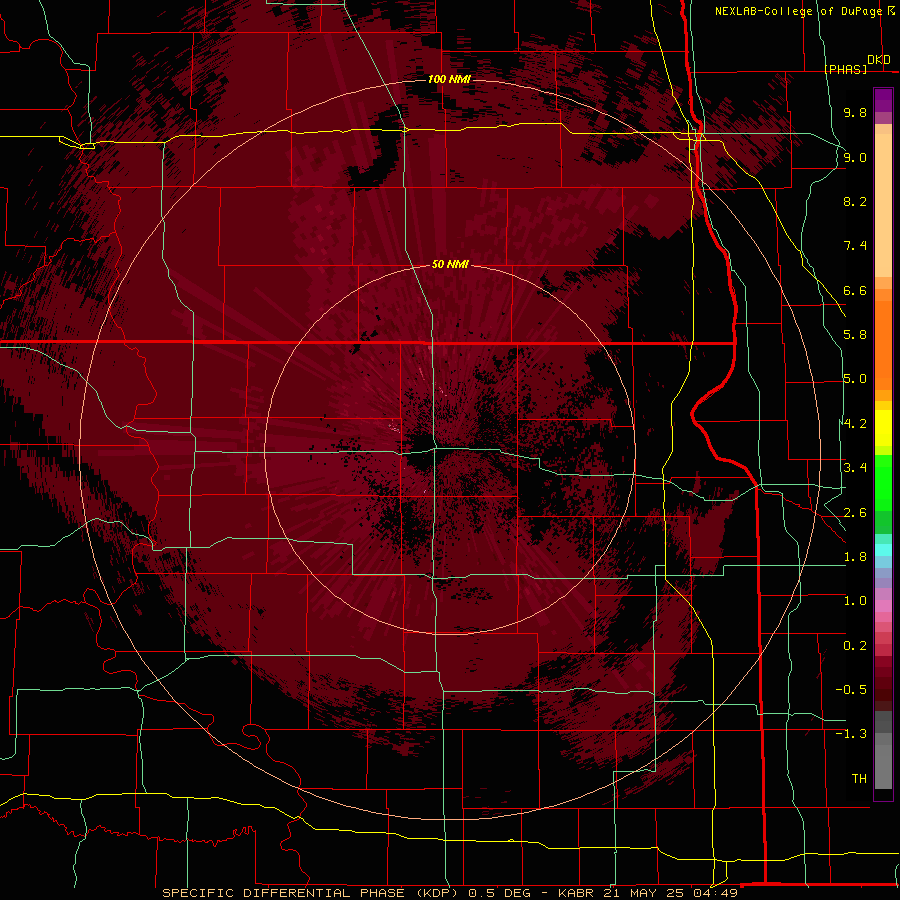Click the KABR radar site identifier

pos(577,893)
